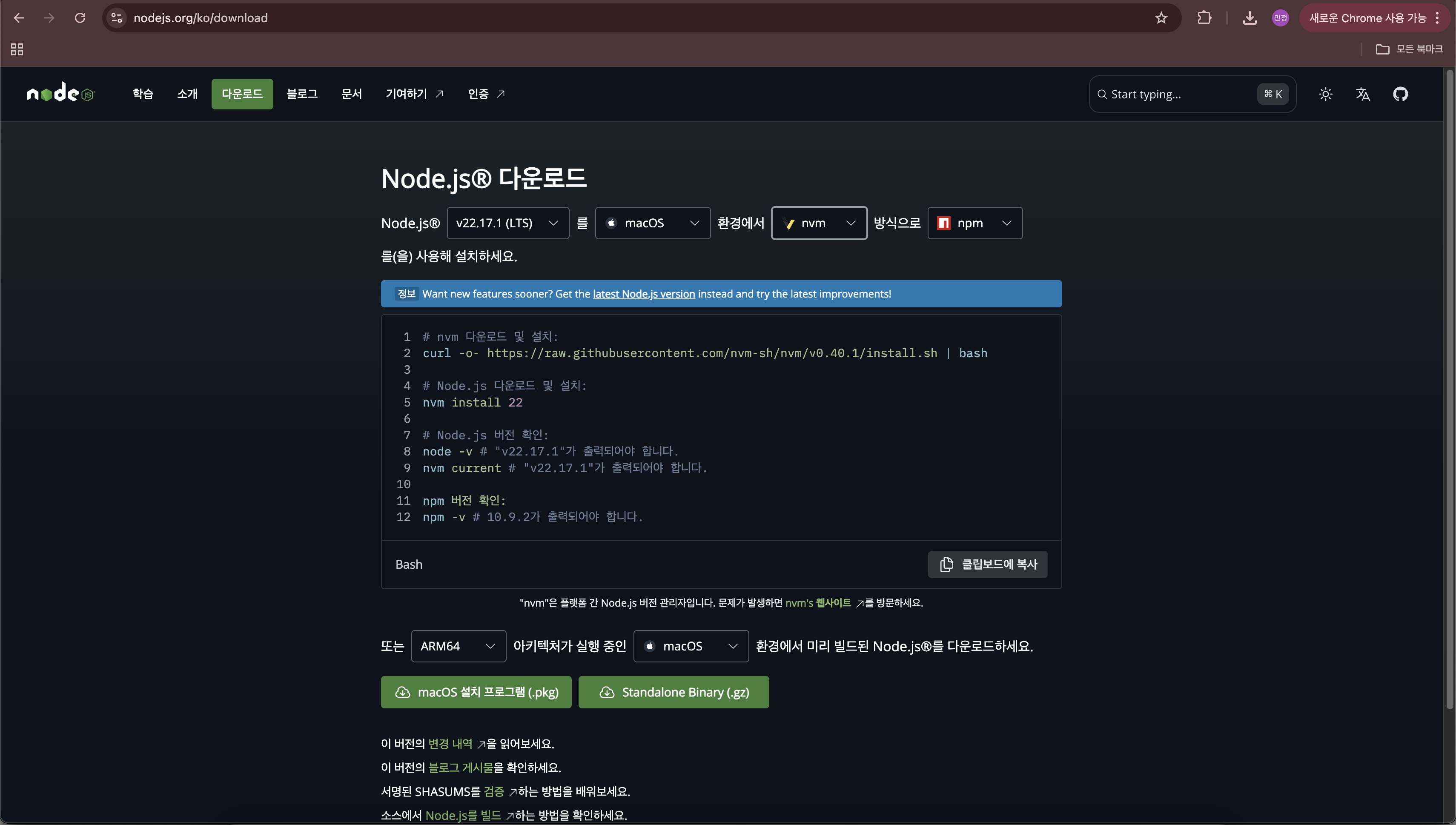Reload the page with the refresh icon

(x=80, y=18)
